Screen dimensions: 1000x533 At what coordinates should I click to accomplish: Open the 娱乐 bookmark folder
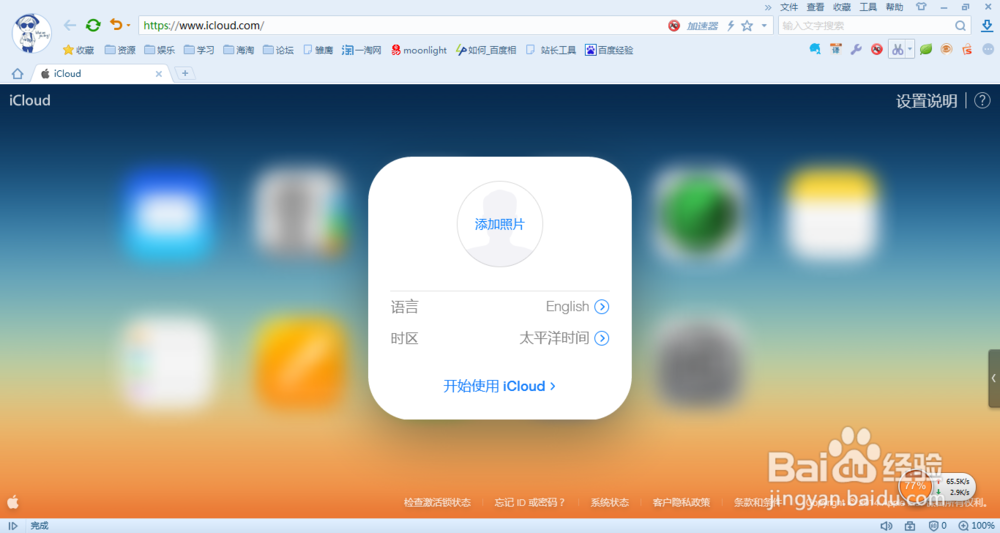pos(159,50)
